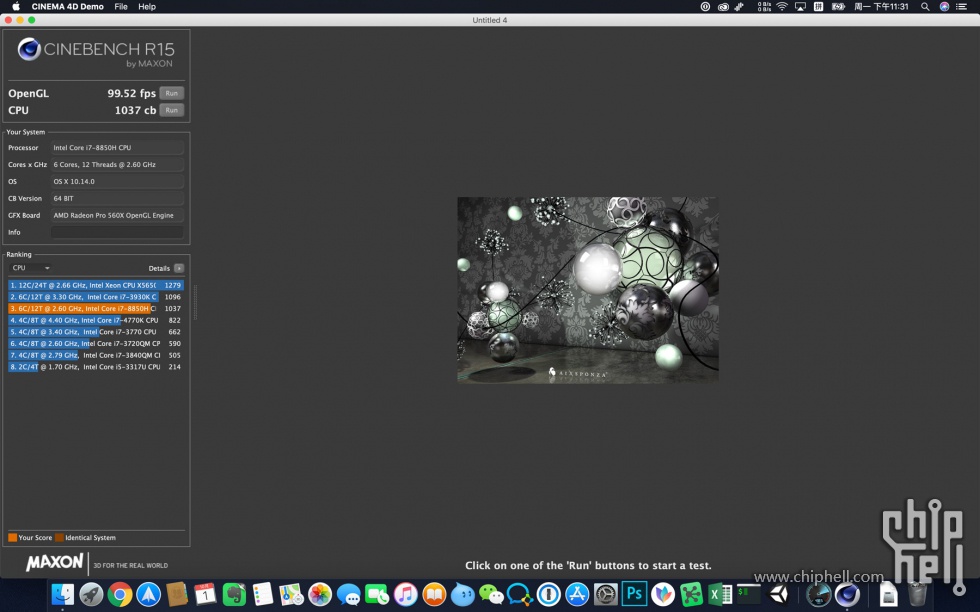This screenshot has height=612, width=980.
Task: Open the Calendar app in dock
Action: pos(205,594)
